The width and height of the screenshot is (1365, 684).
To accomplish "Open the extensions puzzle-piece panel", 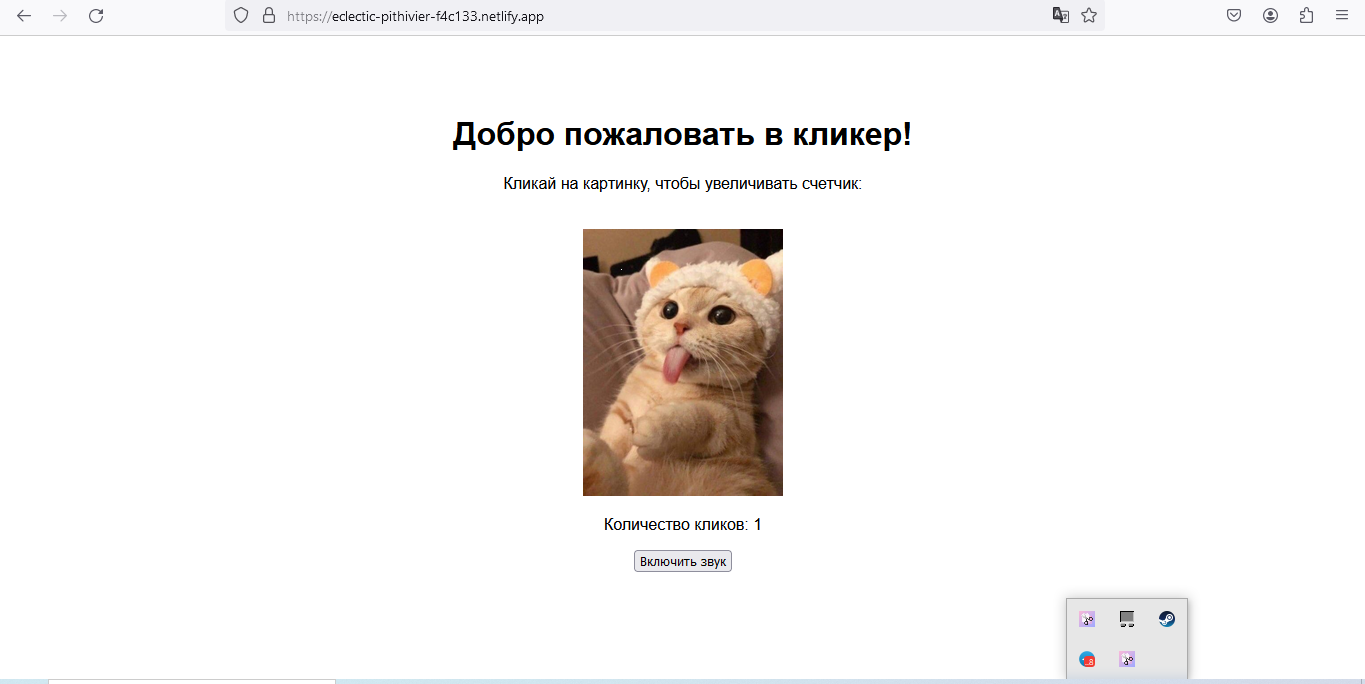I will [x=1306, y=16].
